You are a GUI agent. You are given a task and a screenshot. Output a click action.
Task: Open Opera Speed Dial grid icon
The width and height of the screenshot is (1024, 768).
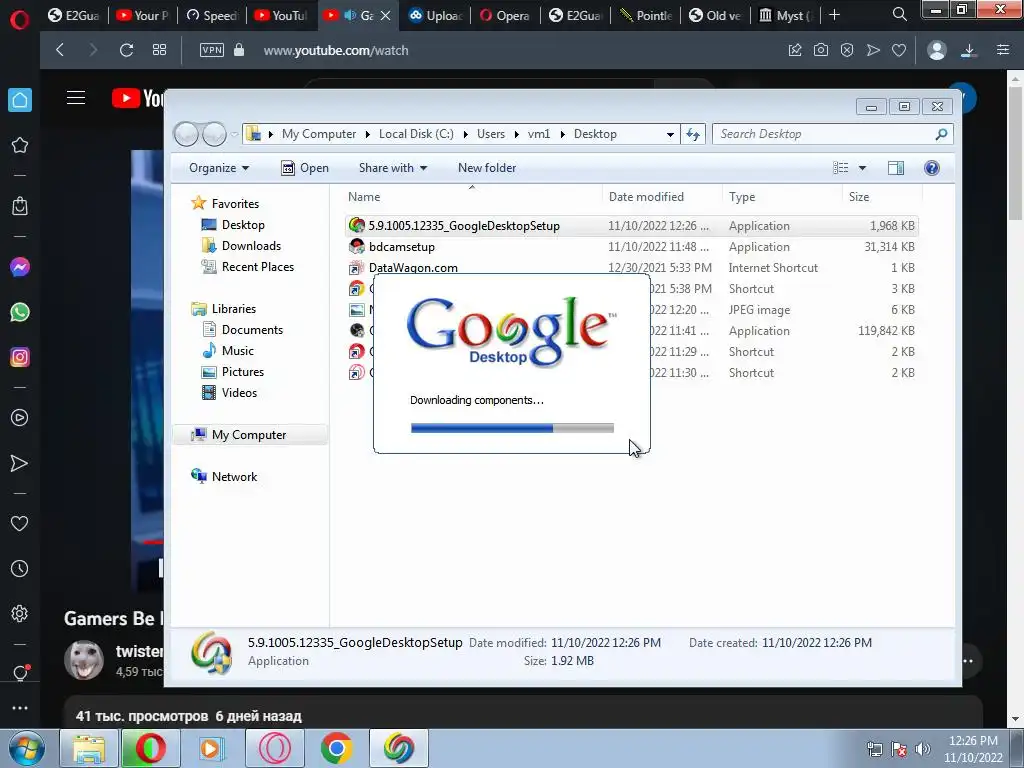tap(159, 50)
